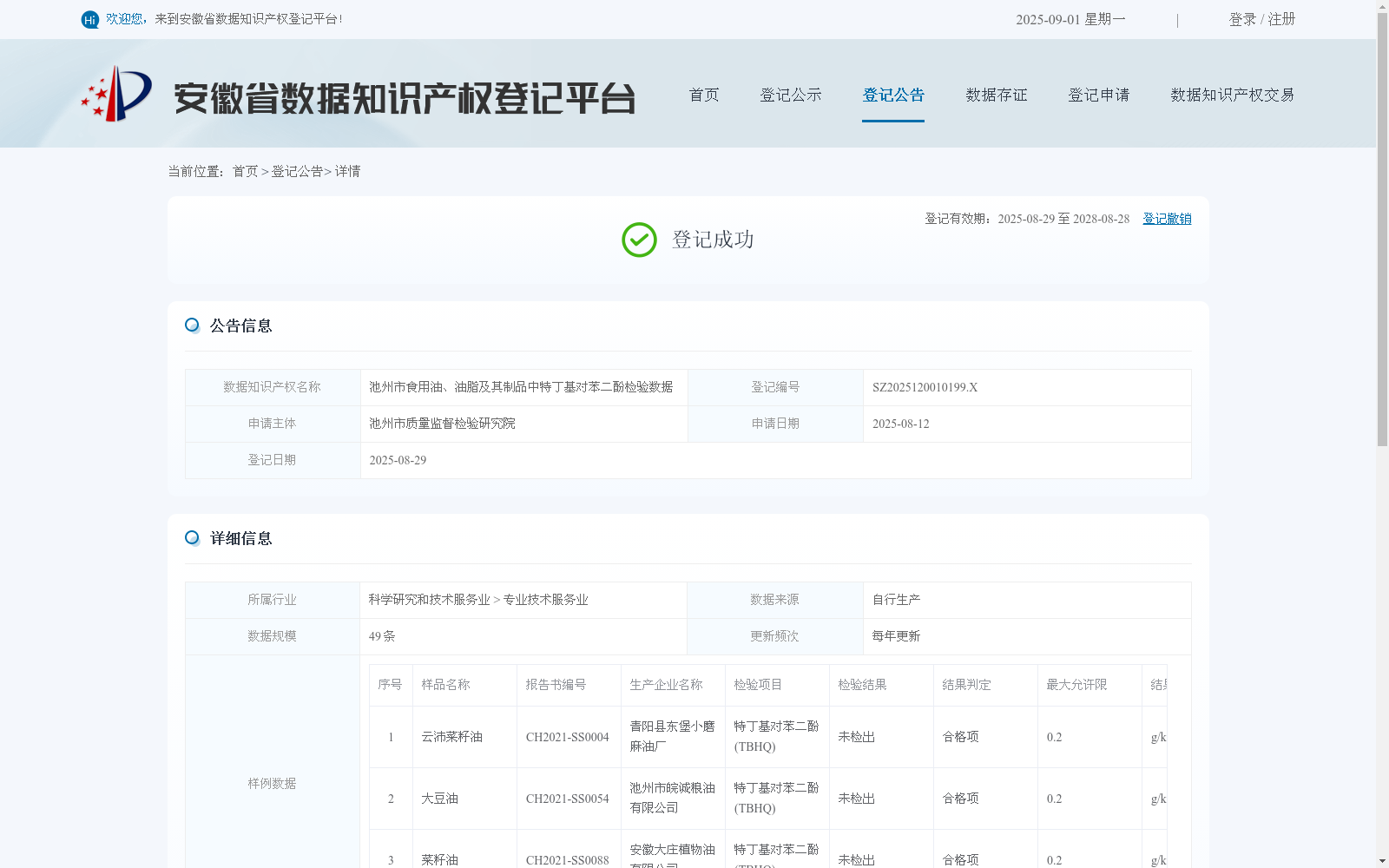Image resolution: width=1389 pixels, height=868 pixels.
Task: Go to 首页 in the breadcrumb
Action: pos(246,171)
